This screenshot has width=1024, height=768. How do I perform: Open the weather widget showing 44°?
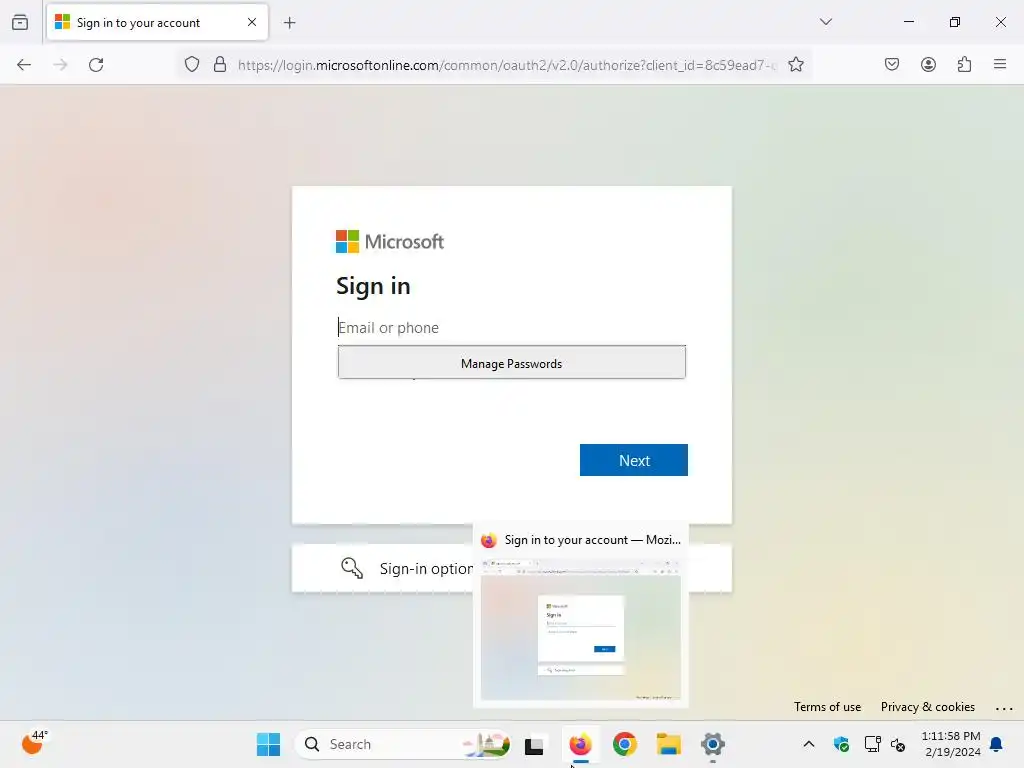coord(35,743)
